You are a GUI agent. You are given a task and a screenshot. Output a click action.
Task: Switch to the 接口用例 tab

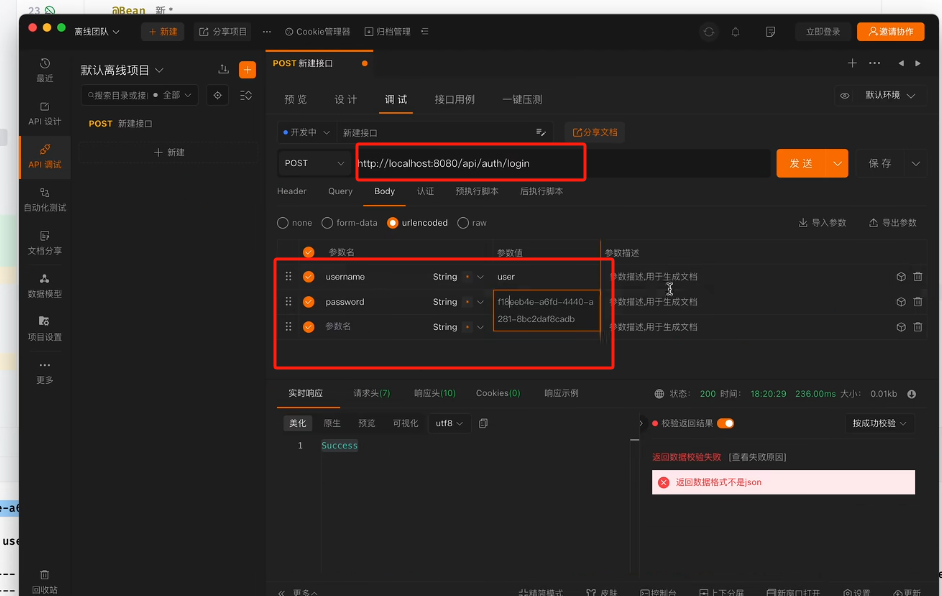[x=455, y=100]
